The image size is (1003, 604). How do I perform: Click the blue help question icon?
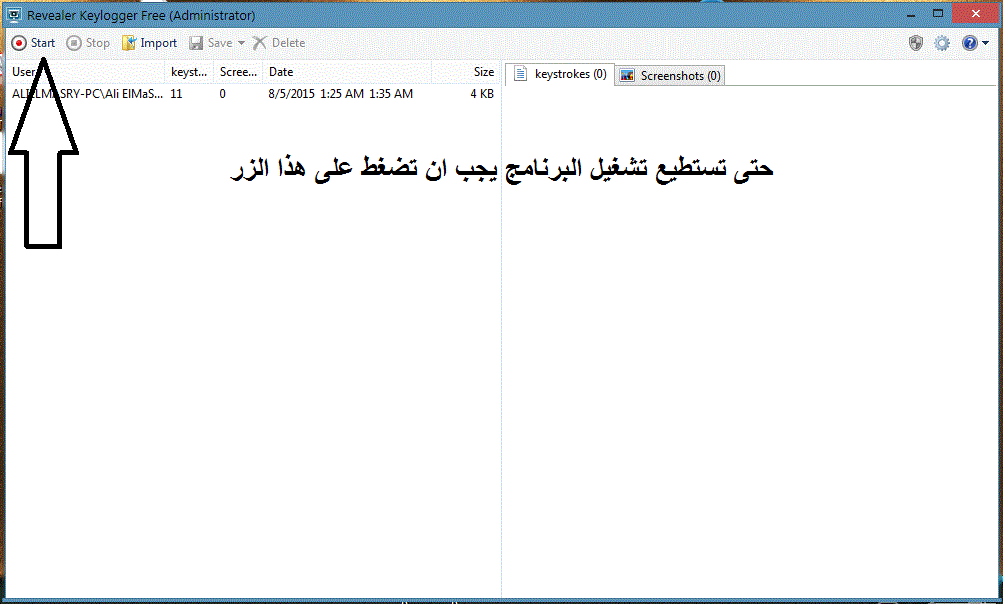click(x=969, y=43)
